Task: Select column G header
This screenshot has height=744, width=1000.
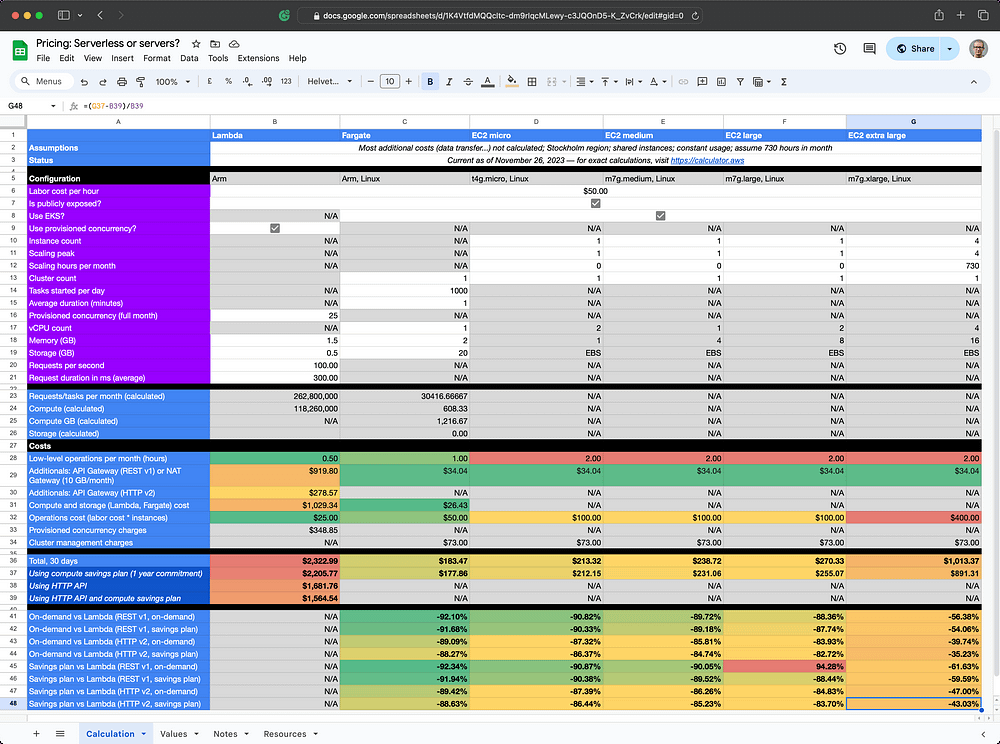Action: click(x=913, y=121)
